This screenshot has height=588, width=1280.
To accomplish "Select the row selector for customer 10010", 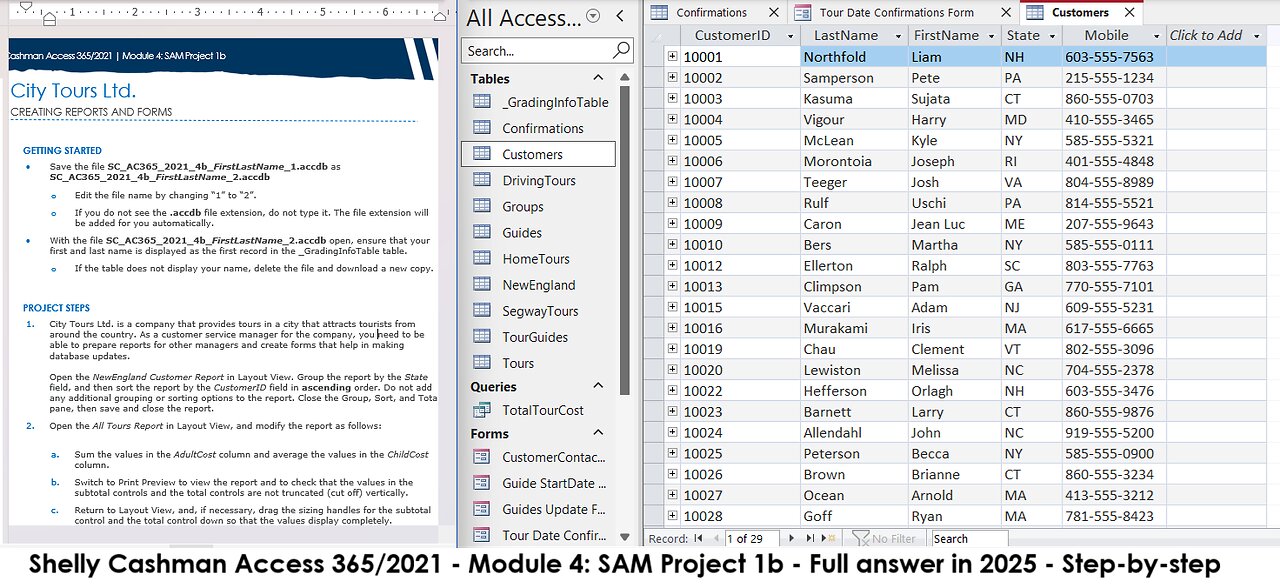I will click(655, 245).
